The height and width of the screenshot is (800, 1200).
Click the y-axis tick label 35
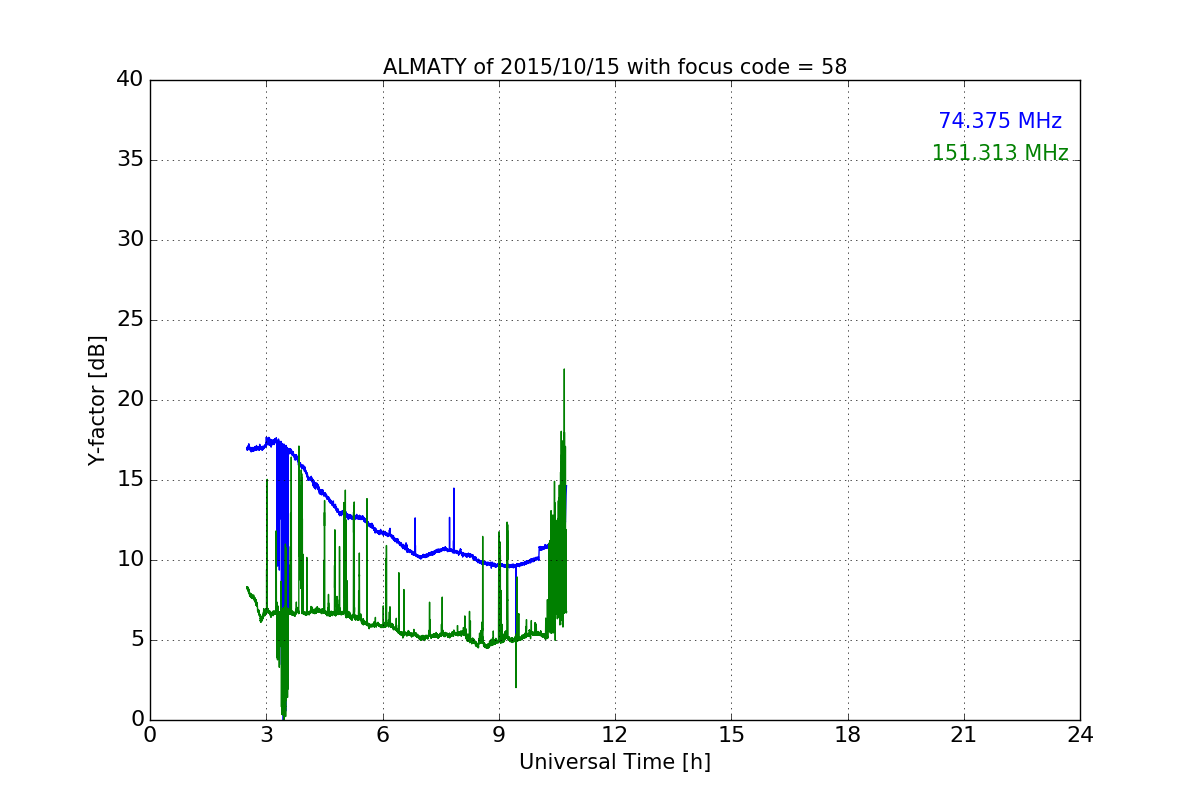tap(130, 160)
